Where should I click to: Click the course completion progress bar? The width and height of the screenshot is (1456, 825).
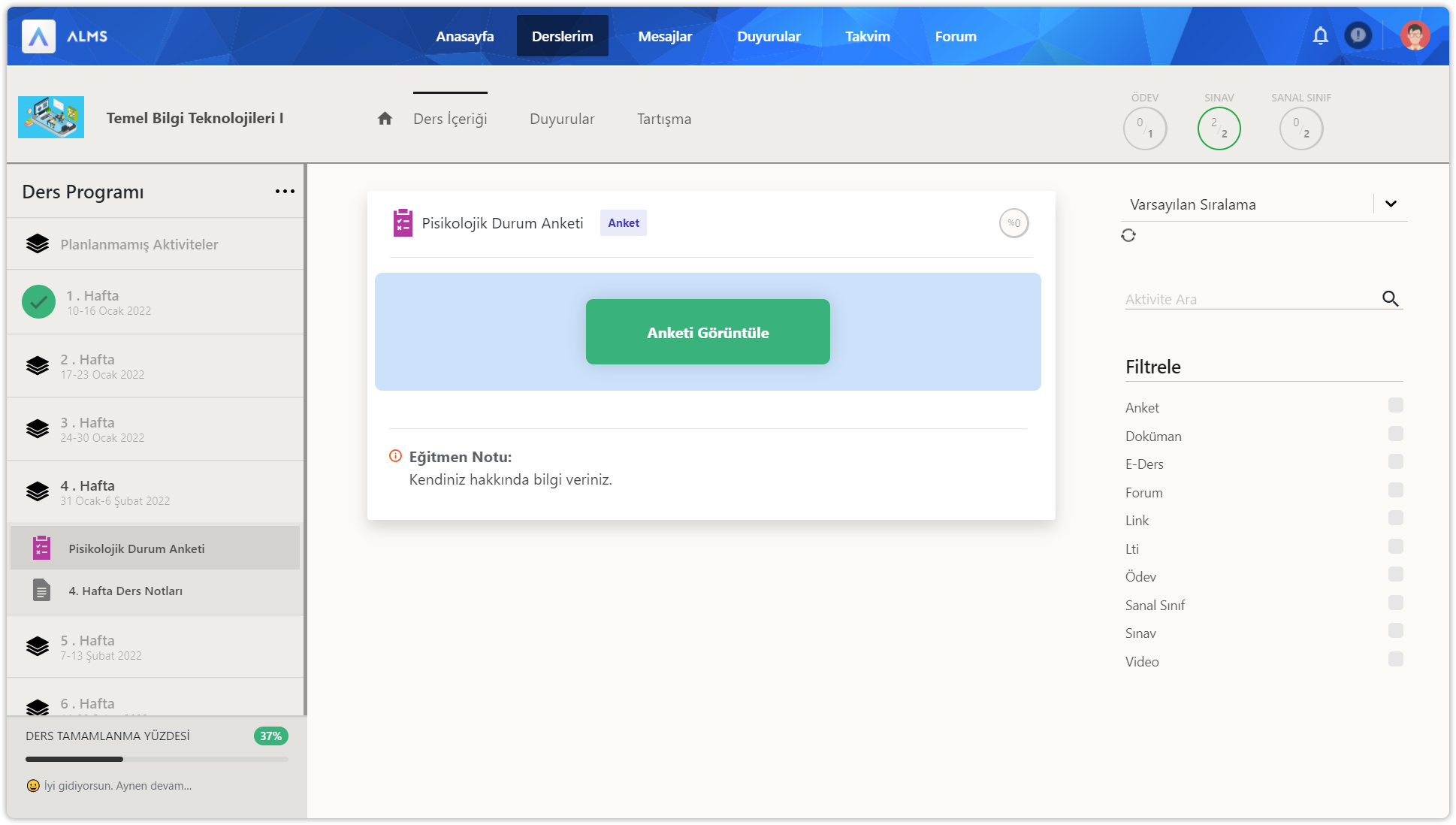click(156, 759)
